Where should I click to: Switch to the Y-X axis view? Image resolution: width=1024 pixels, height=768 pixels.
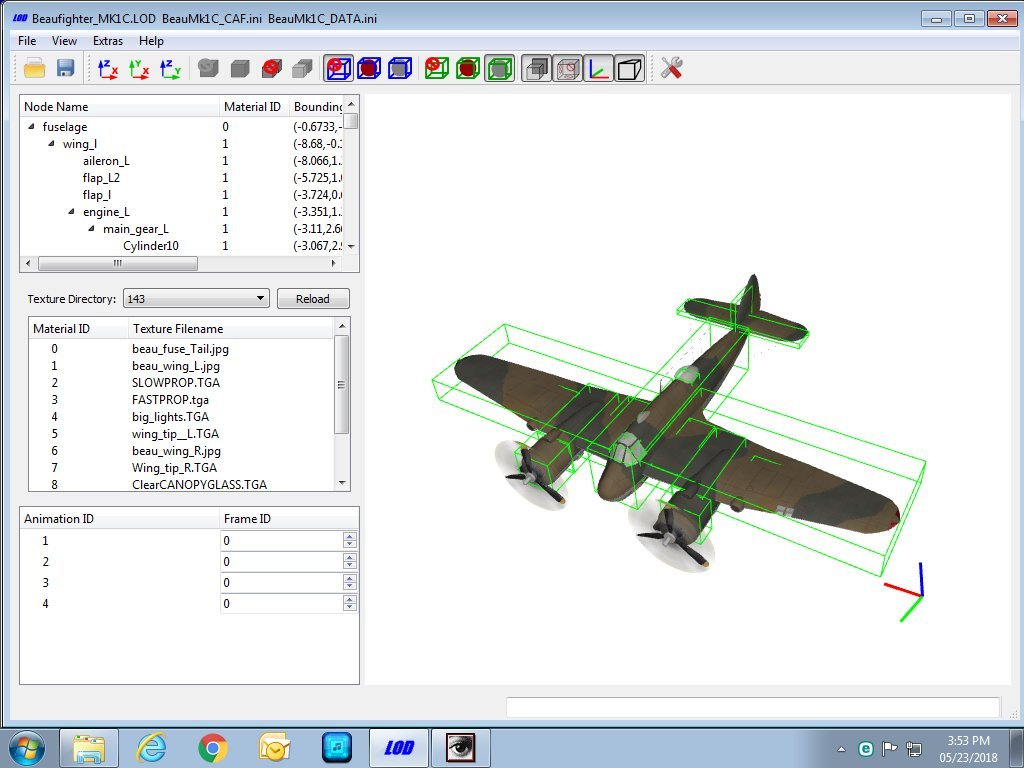(x=138, y=68)
